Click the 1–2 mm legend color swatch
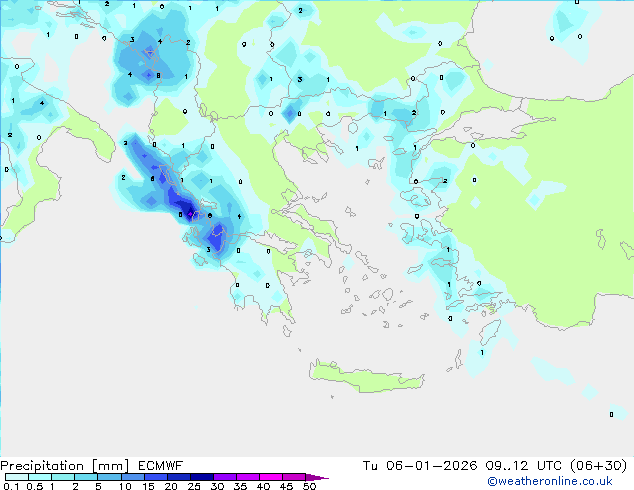Image resolution: width=634 pixels, height=490 pixels. (63, 477)
